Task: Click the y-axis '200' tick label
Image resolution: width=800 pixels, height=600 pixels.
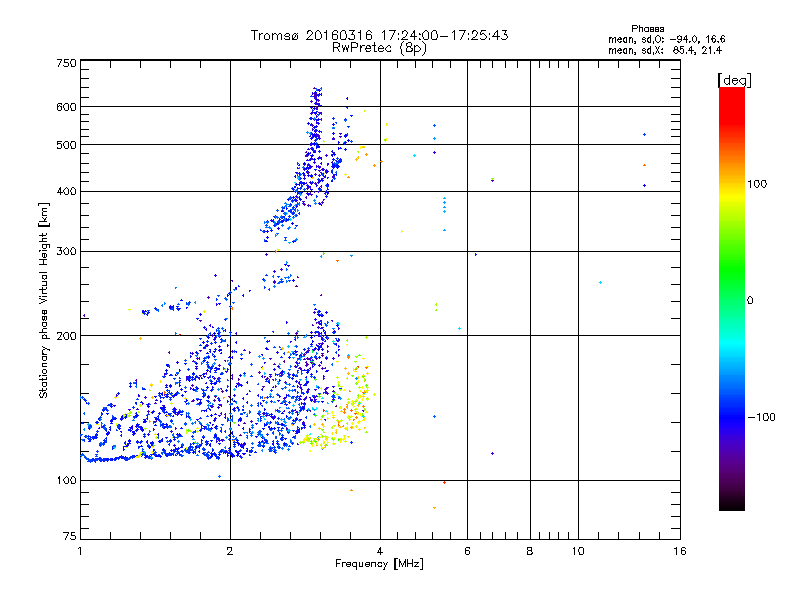Action: 67,336
